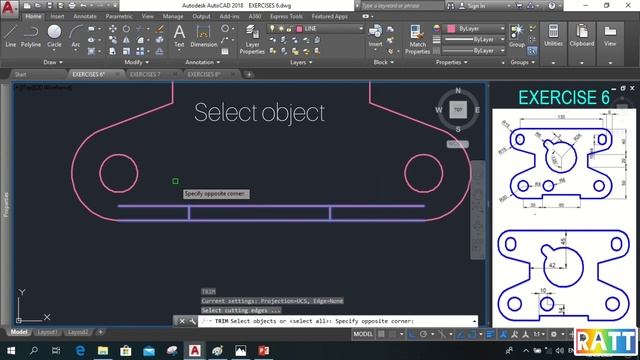Open the Utilities panel
Image resolution: width=640 pixels, height=360 pixels.
pos(553,35)
